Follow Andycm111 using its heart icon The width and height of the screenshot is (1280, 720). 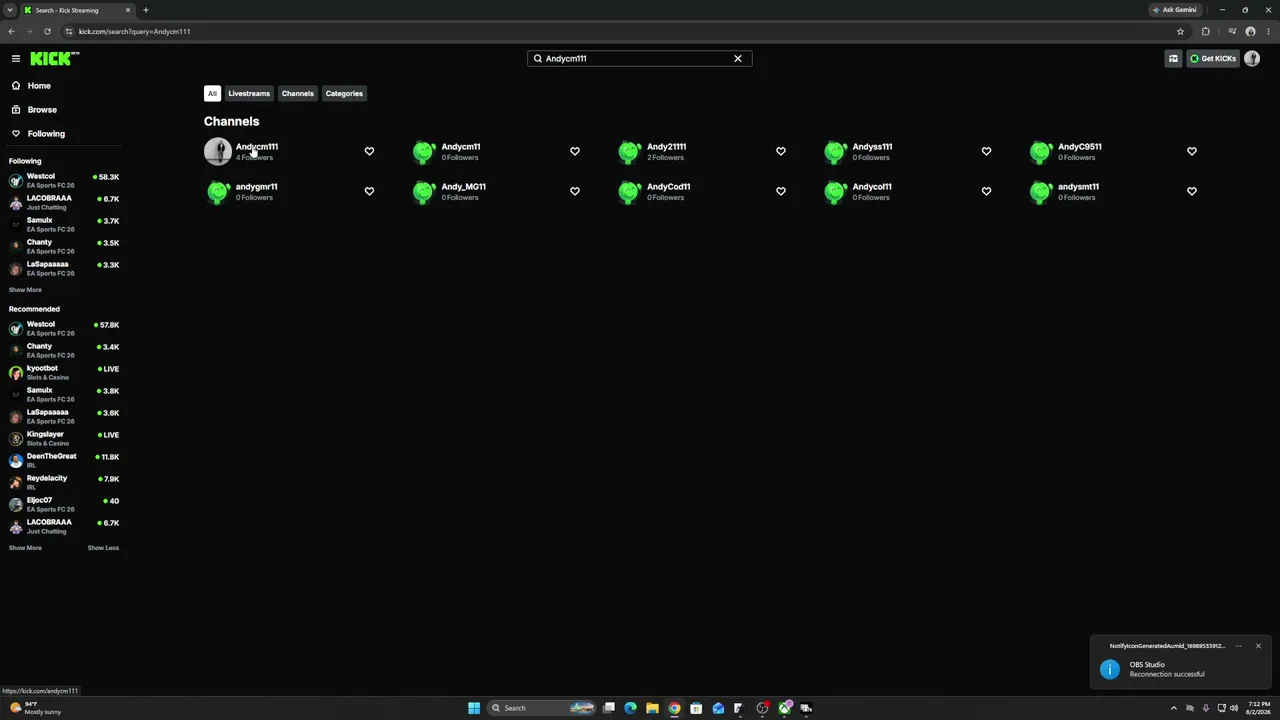coord(369,151)
